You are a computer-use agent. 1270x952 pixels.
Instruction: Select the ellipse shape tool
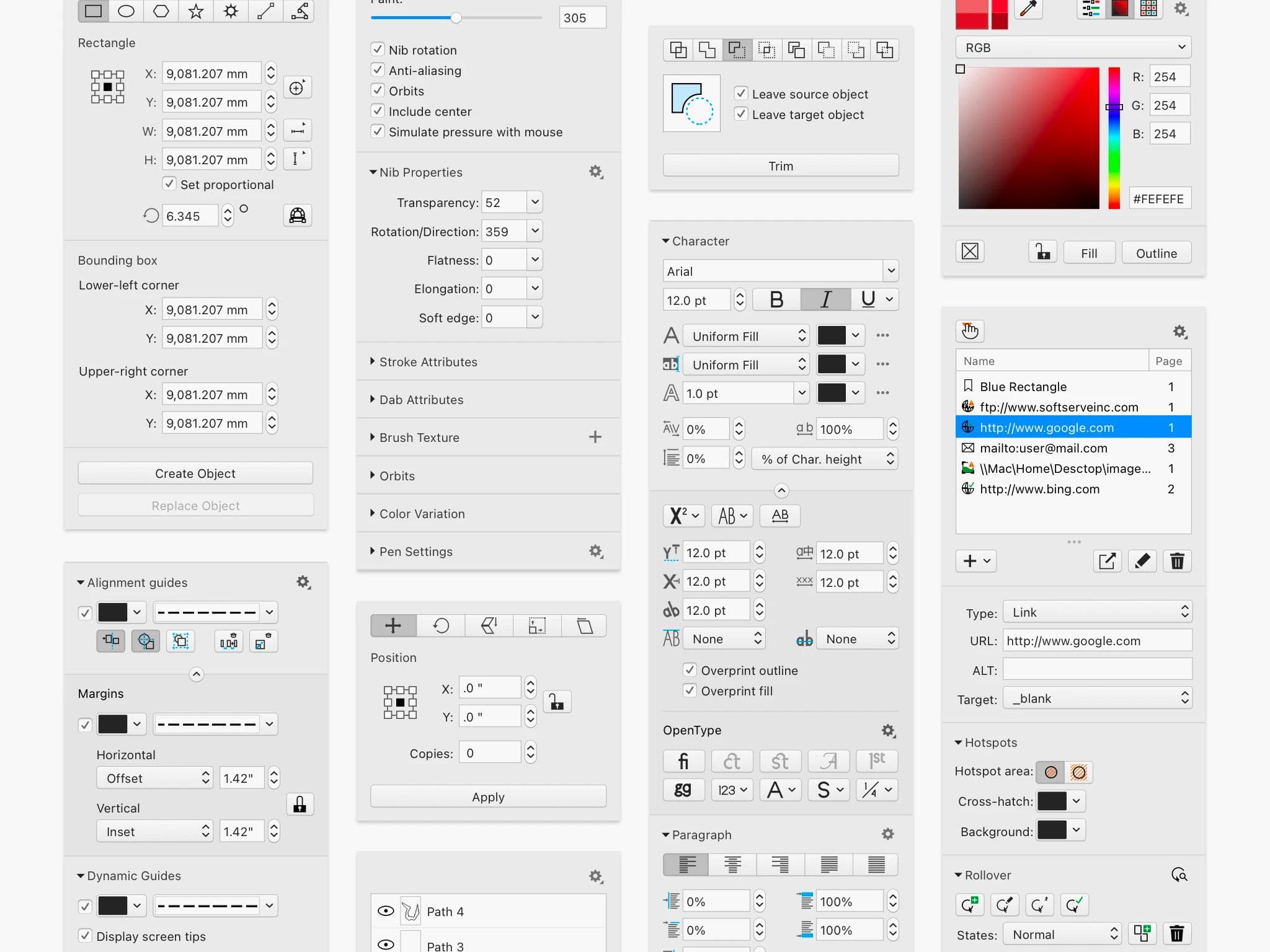(127, 11)
